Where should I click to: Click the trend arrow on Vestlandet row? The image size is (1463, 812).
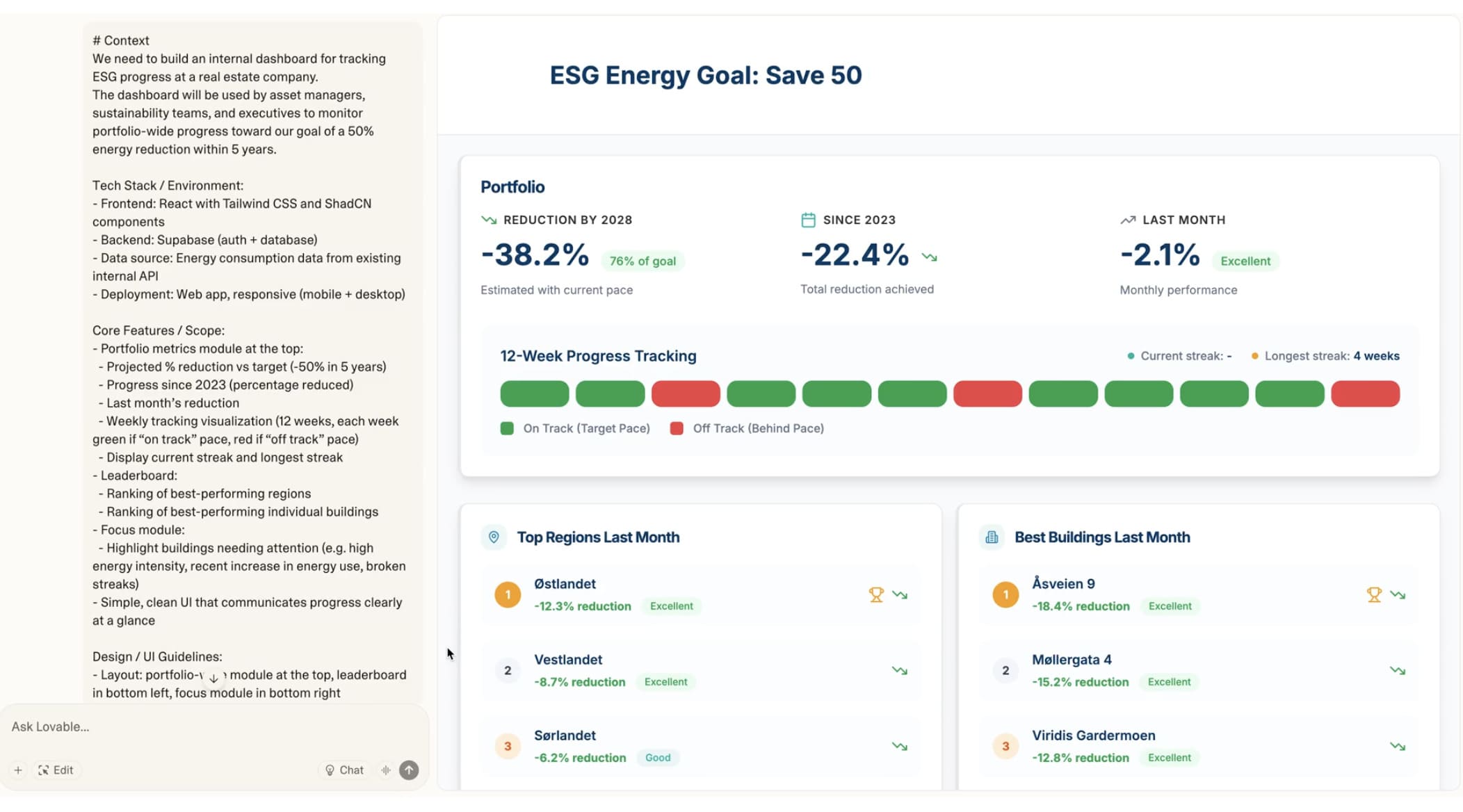[x=899, y=670]
